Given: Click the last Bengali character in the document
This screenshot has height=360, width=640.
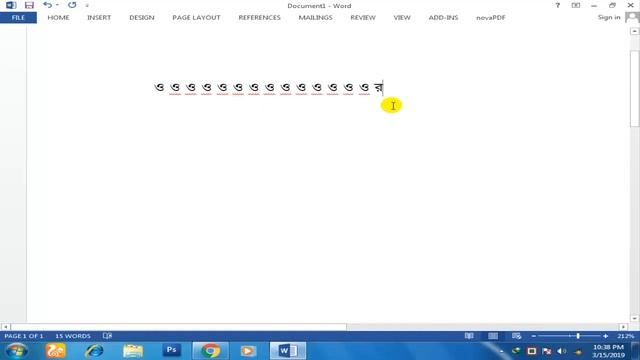Looking at the screenshot, I should click(378, 87).
